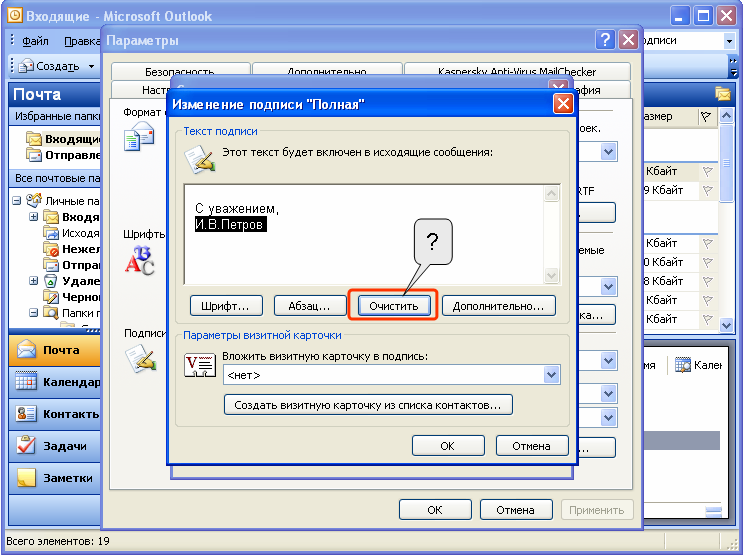Viewport: 745px width, 555px height.
Task: Expand the business card dropdown showing <нет>
Action: (551, 375)
